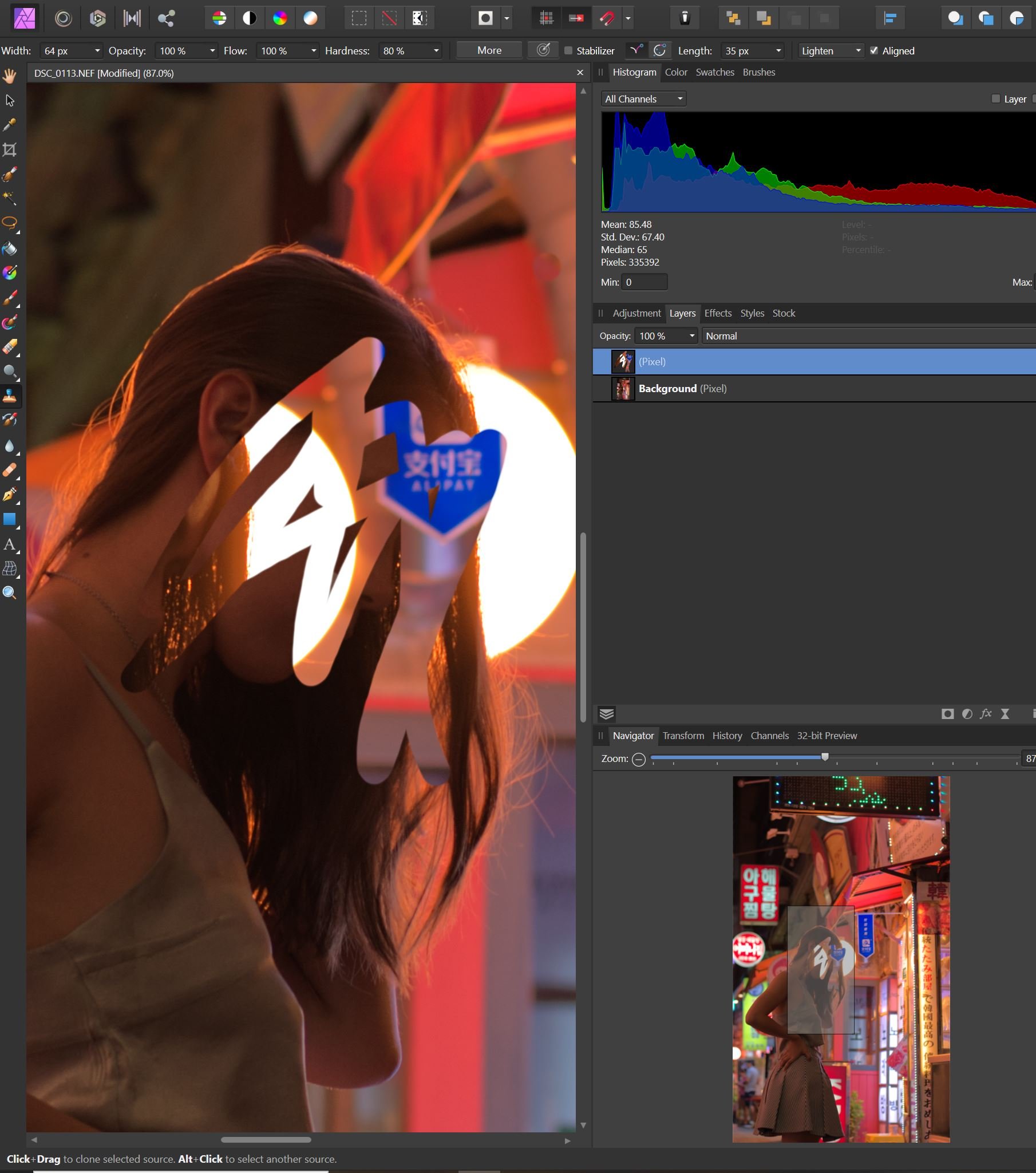The image size is (1036, 1173).
Task: Click the Navigator zoom slider handle
Action: click(825, 757)
